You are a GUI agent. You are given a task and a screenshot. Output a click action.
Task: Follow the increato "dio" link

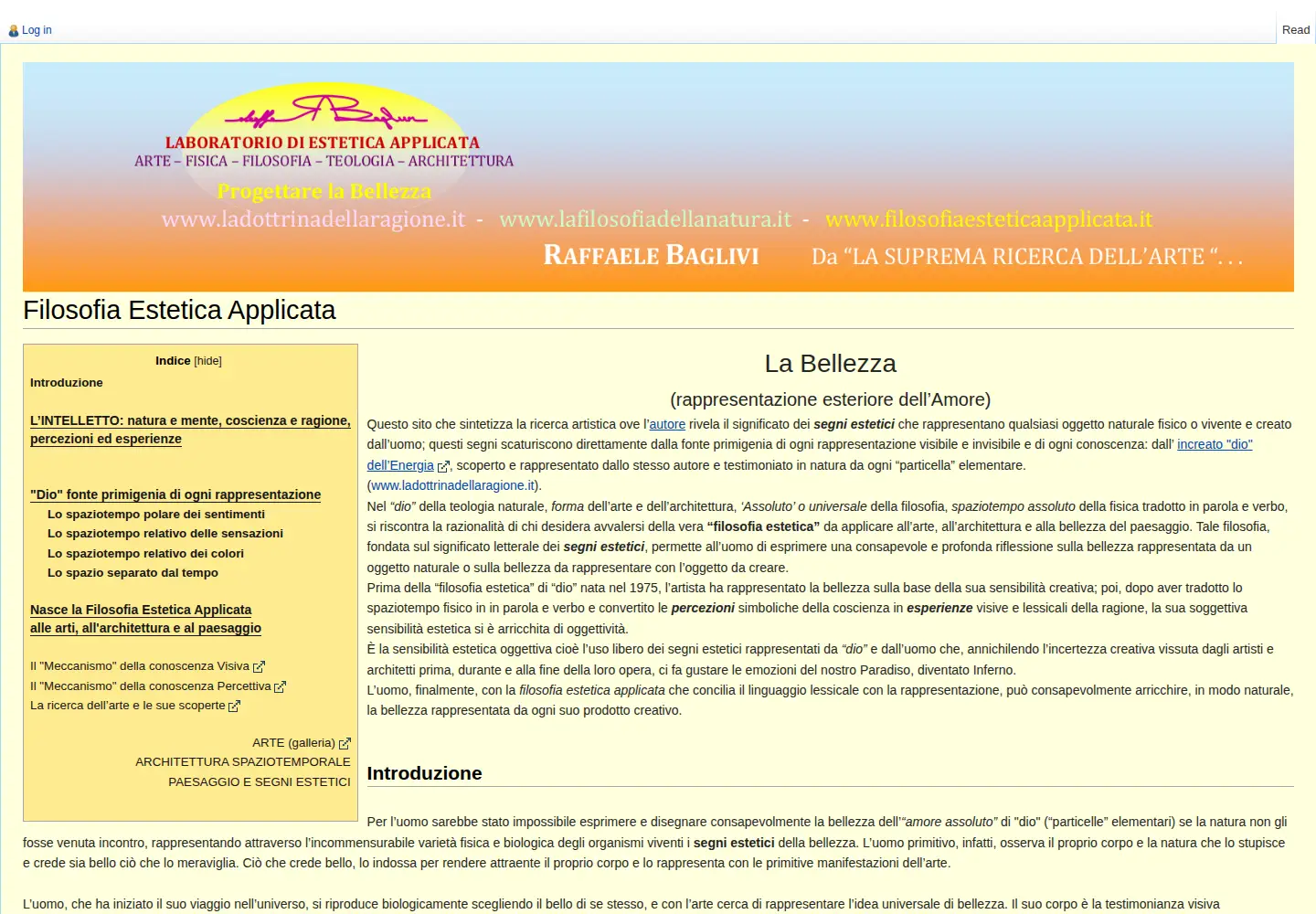(x=1215, y=444)
